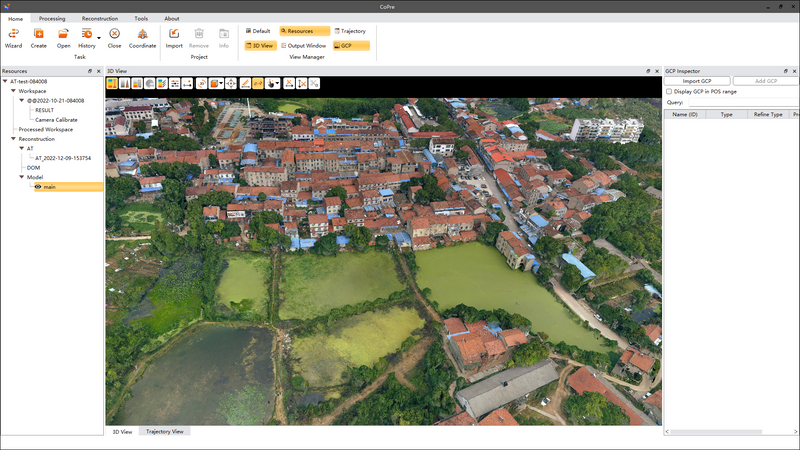Collapse the Workspace tree node

[13, 91]
